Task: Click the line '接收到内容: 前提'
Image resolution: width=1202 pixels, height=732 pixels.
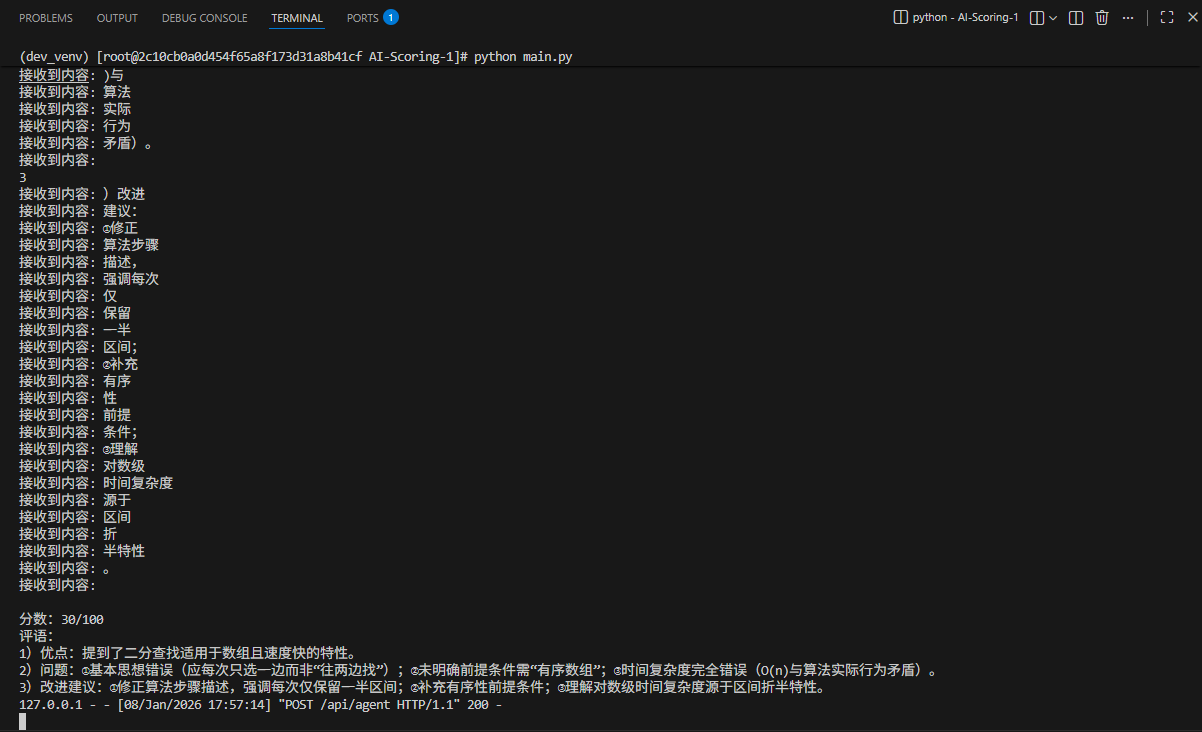Action: coord(75,415)
